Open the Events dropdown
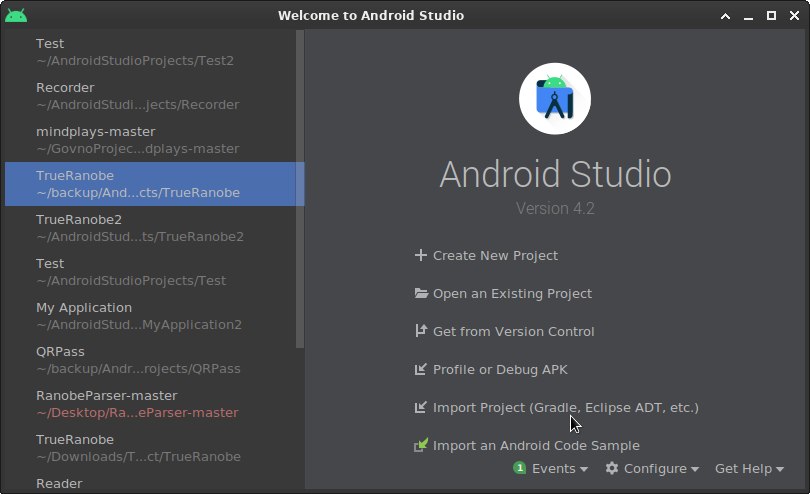This screenshot has width=810, height=494. click(x=559, y=468)
